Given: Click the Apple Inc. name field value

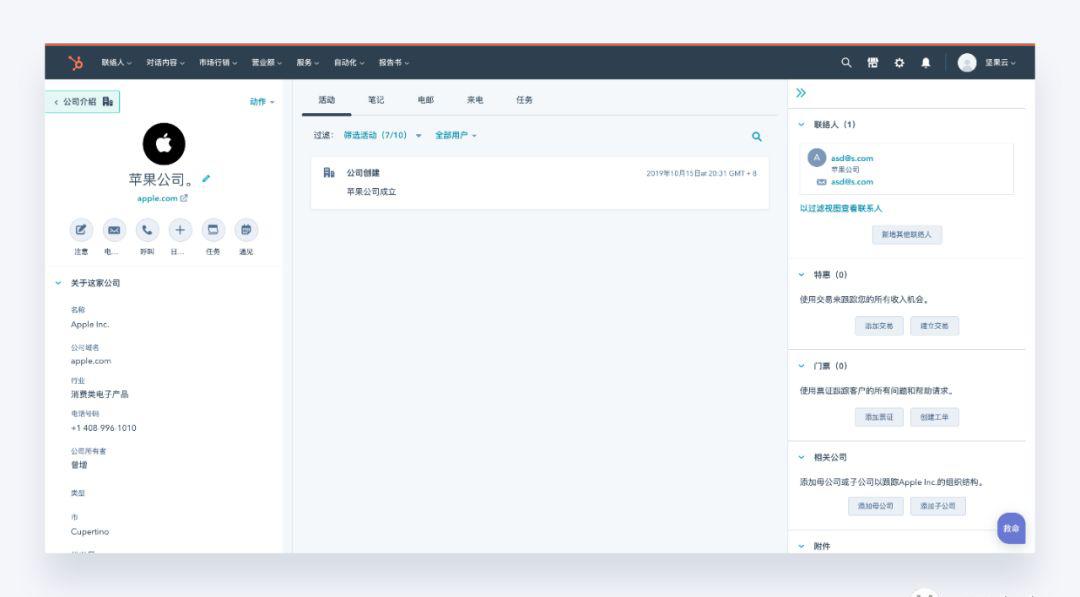Looking at the screenshot, I should tap(90, 324).
